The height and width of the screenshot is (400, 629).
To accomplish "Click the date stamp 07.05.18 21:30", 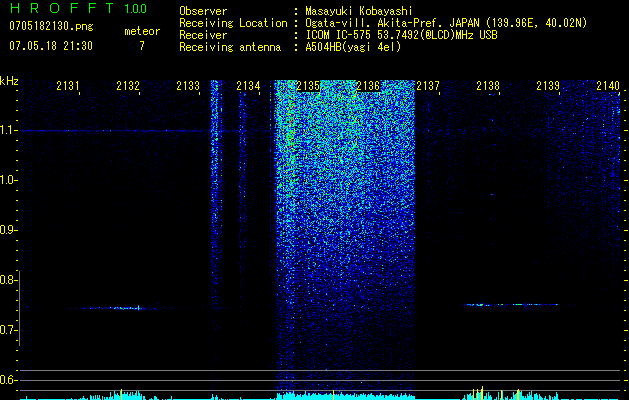I will coord(51,46).
